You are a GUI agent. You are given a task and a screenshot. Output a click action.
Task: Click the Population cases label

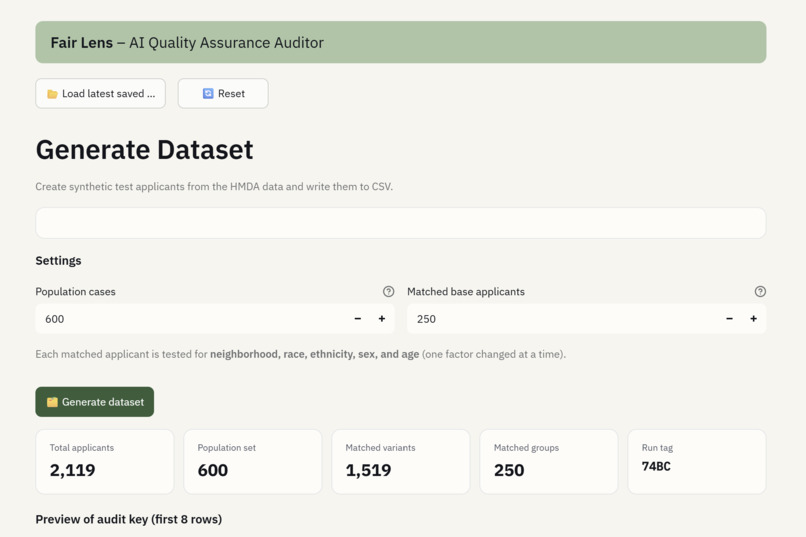(x=76, y=291)
